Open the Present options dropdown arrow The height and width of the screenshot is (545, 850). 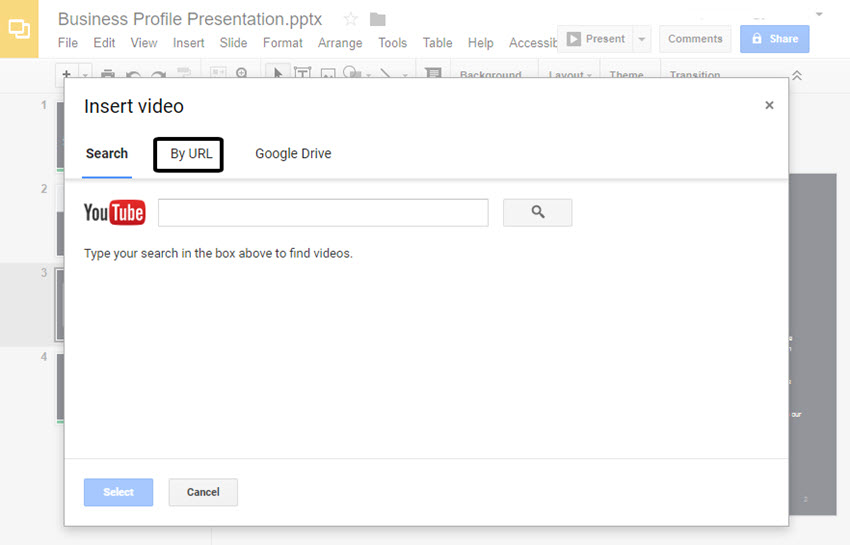[641, 39]
